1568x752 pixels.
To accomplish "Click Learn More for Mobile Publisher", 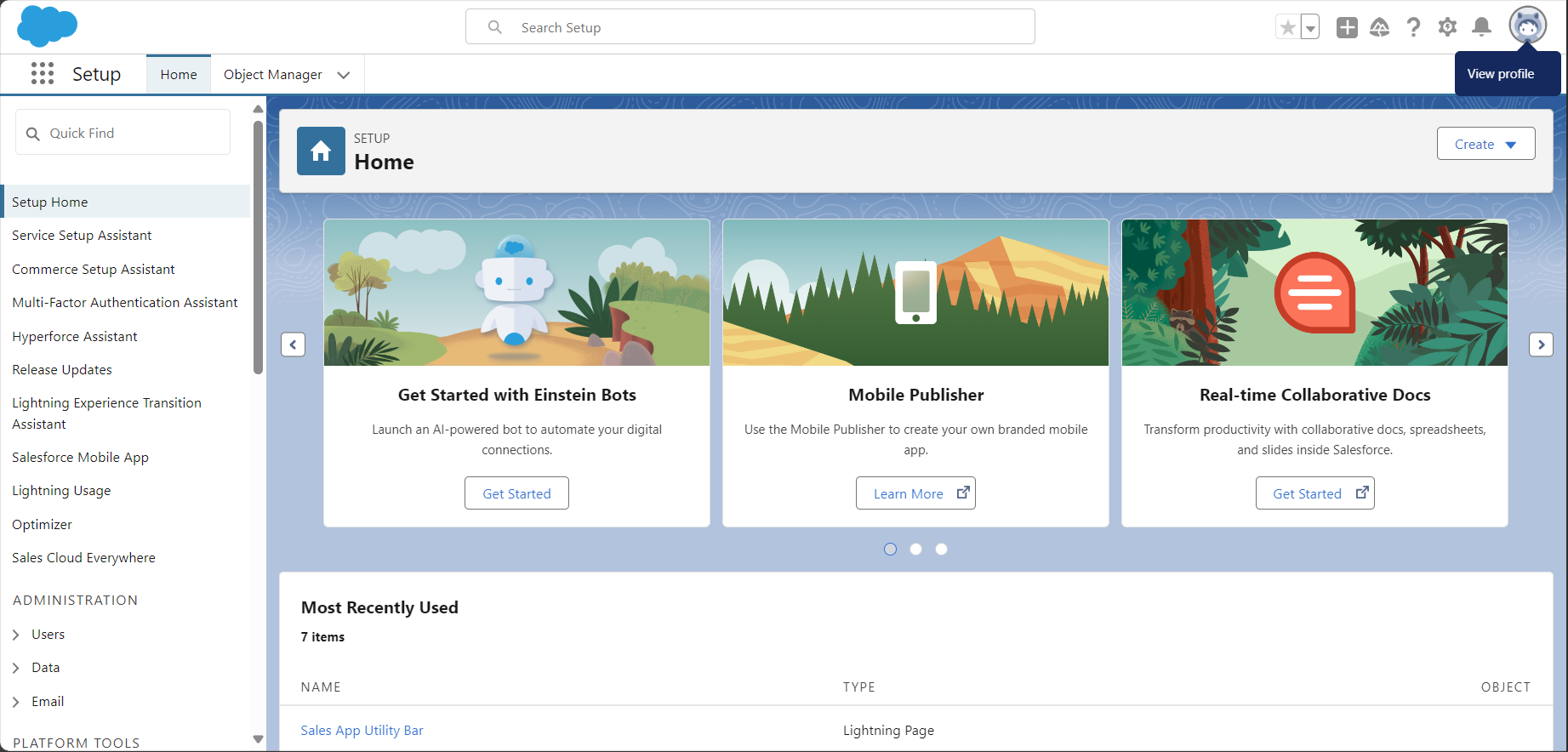I will (915, 493).
